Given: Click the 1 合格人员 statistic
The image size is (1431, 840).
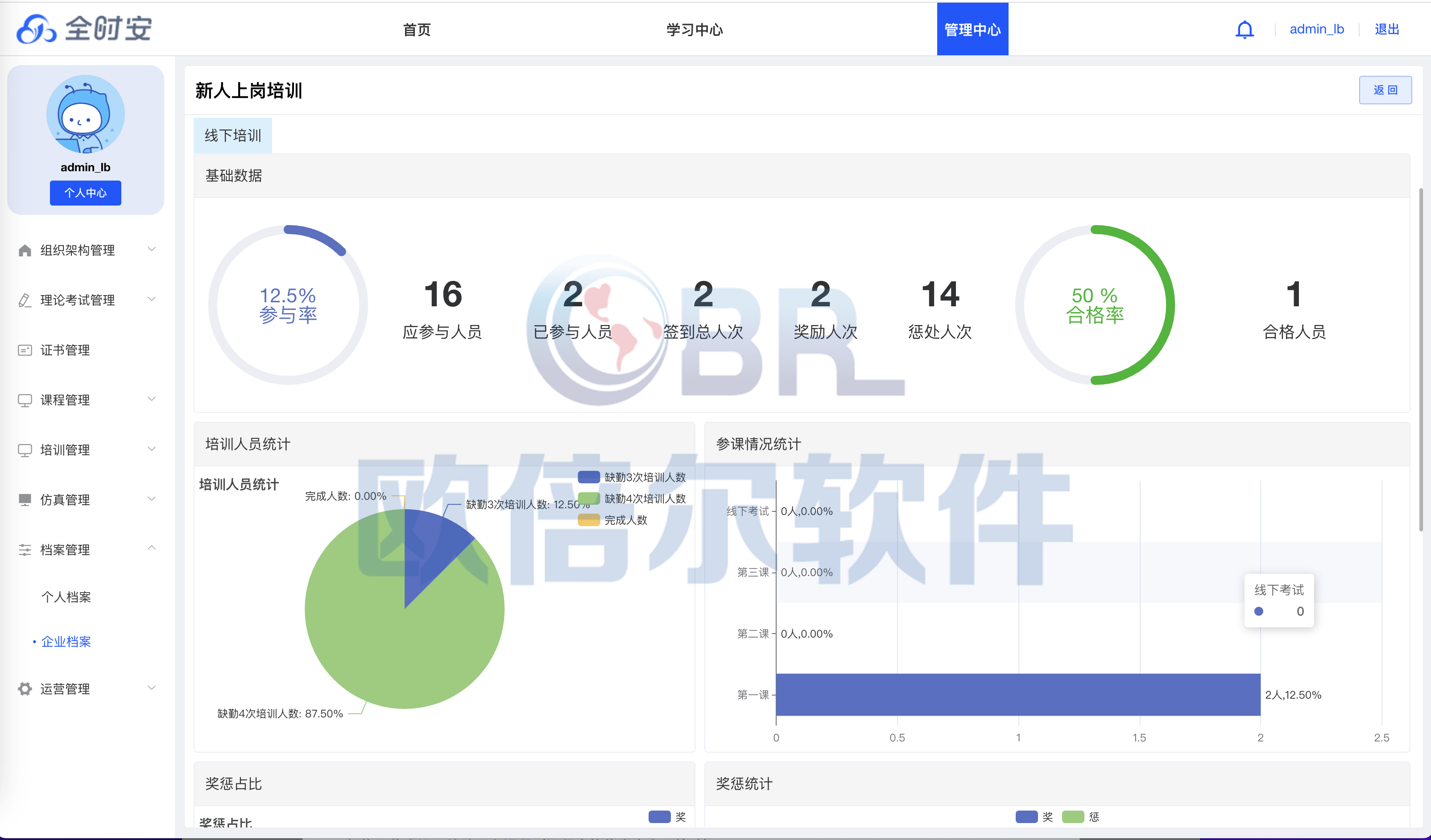Looking at the screenshot, I should 1294,309.
